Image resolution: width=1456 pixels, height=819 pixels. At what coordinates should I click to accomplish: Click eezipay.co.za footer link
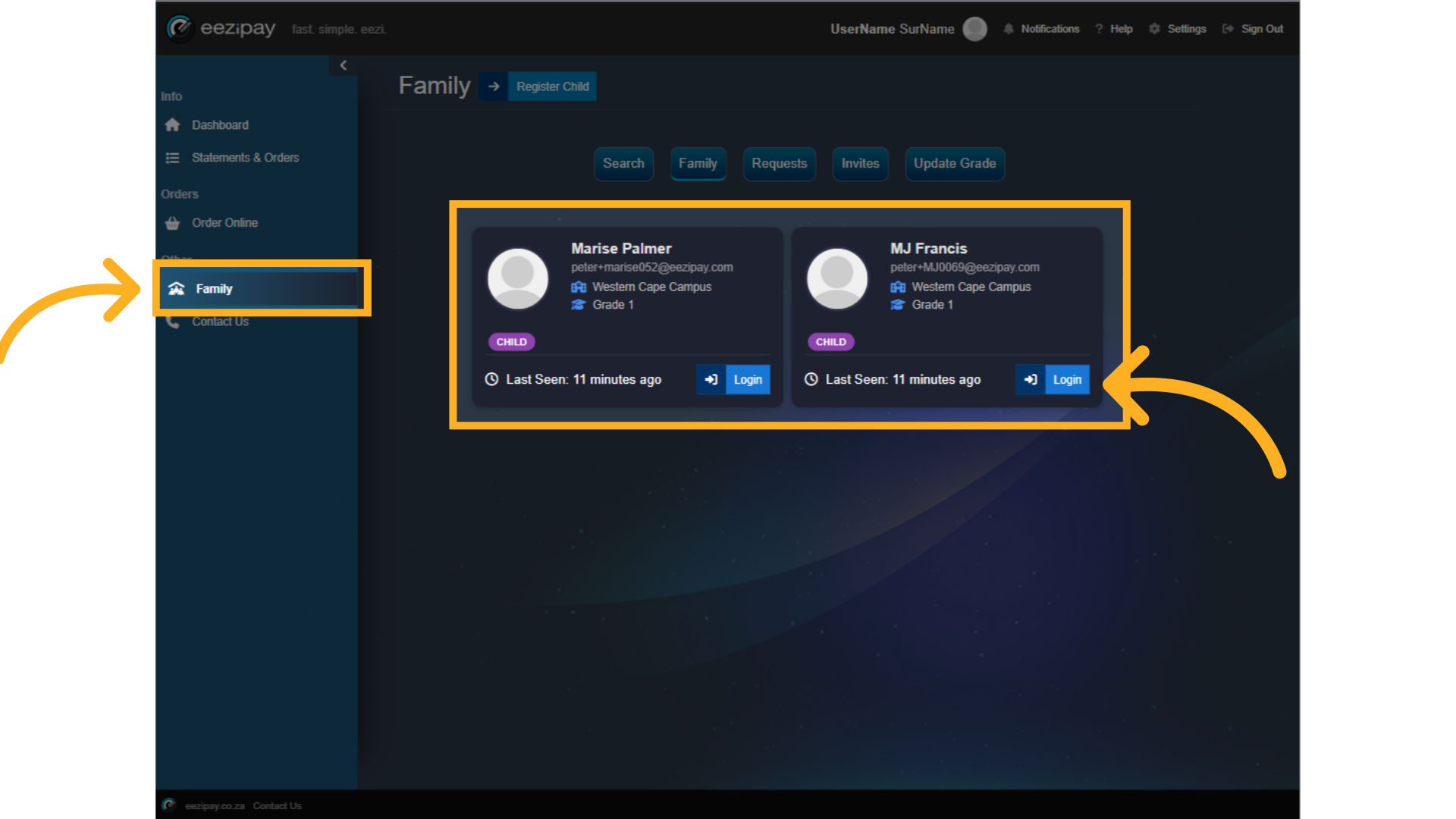click(x=215, y=806)
